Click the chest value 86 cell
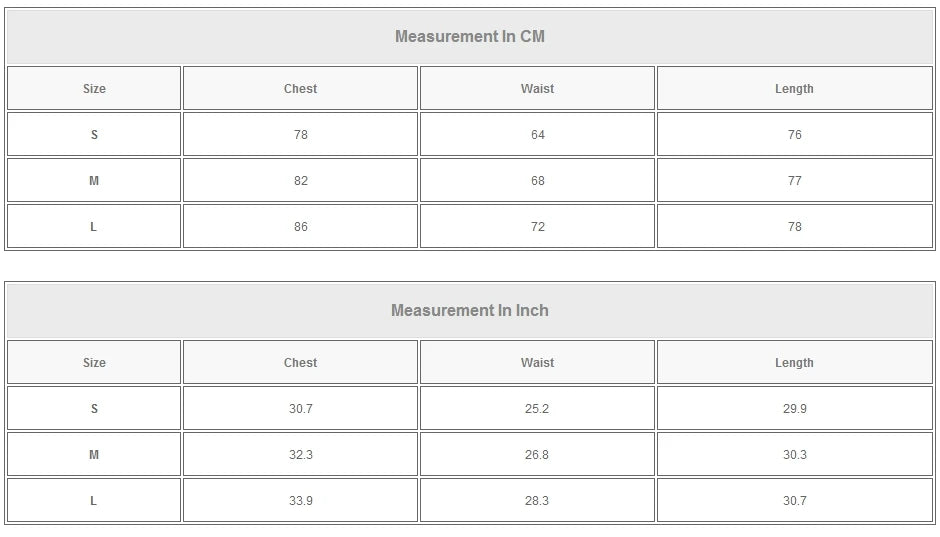This screenshot has height=537, width=940. coord(300,227)
